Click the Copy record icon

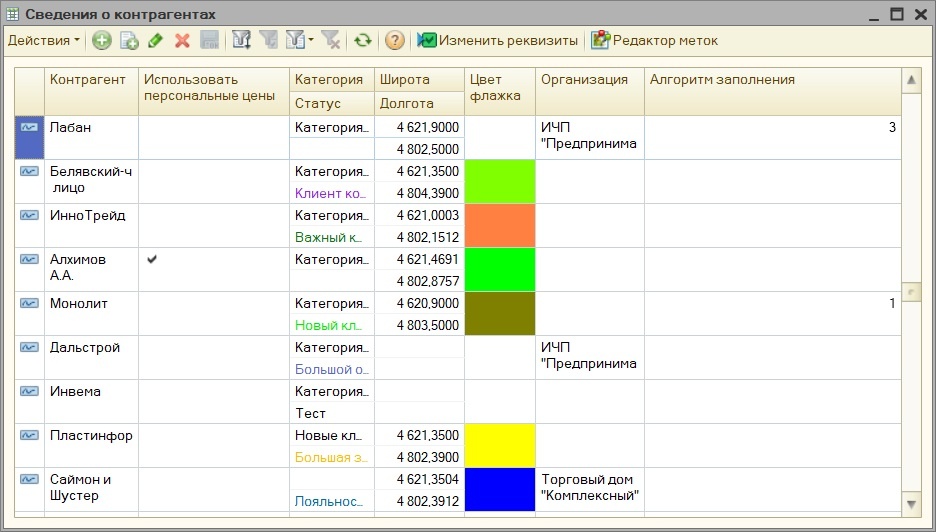129,41
